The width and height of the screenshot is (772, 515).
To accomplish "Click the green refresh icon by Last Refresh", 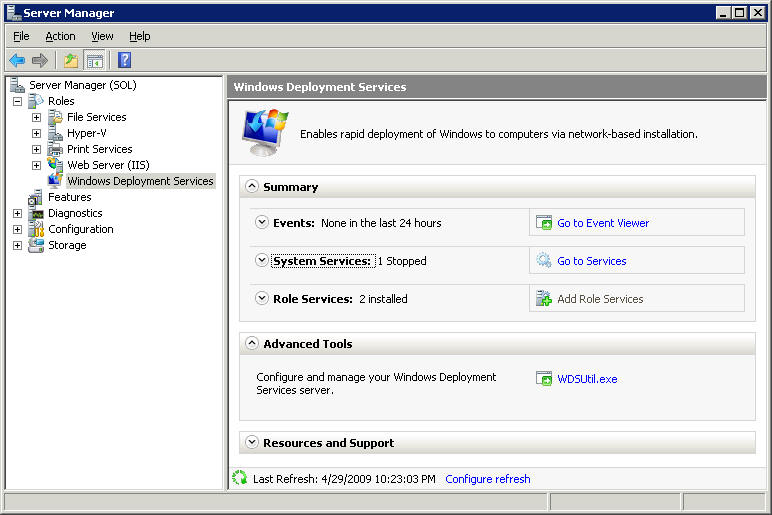I will coord(240,478).
